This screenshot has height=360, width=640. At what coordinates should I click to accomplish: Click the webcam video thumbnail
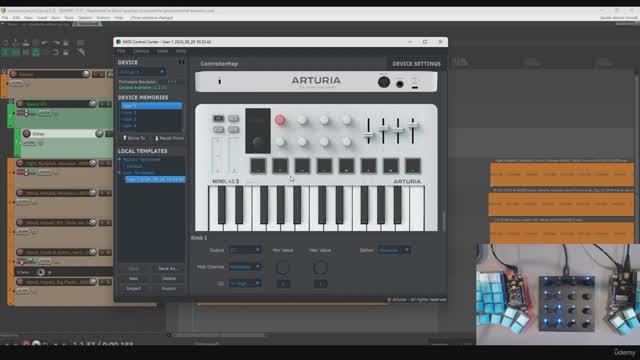click(558, 294)
